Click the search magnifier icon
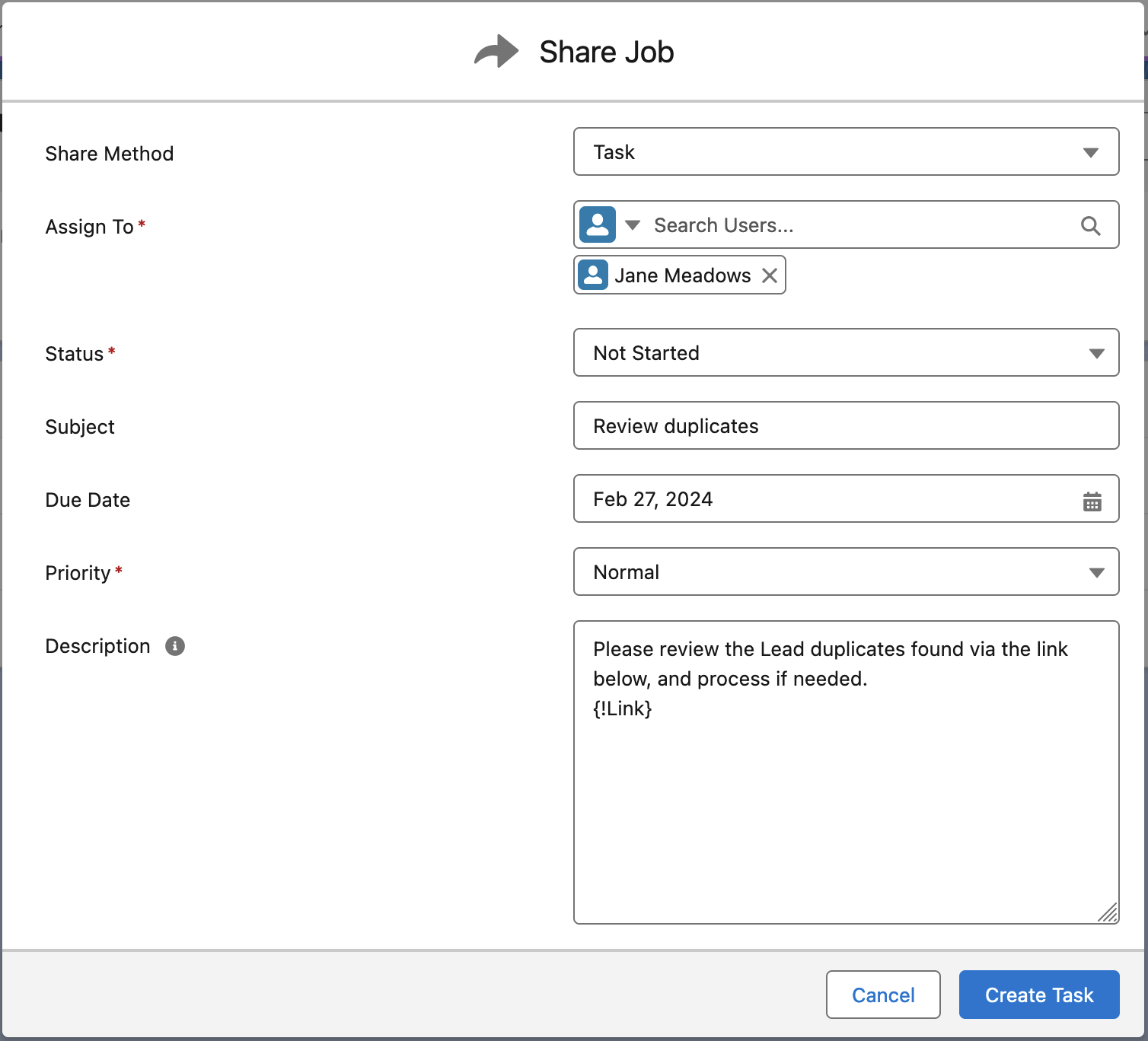 (x=1090, y=225)
